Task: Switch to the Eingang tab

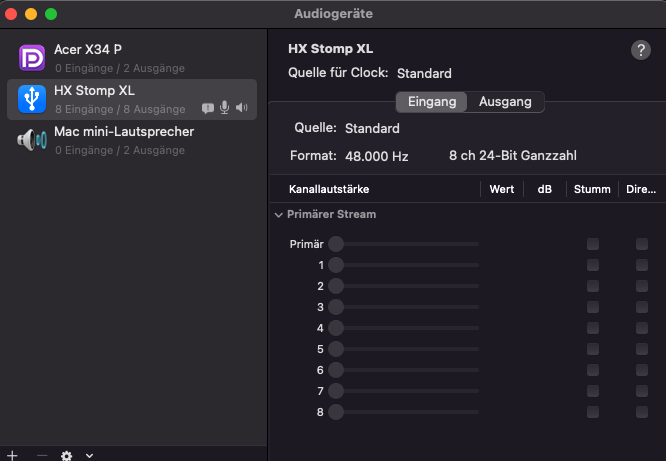Action: pos(432,102)
